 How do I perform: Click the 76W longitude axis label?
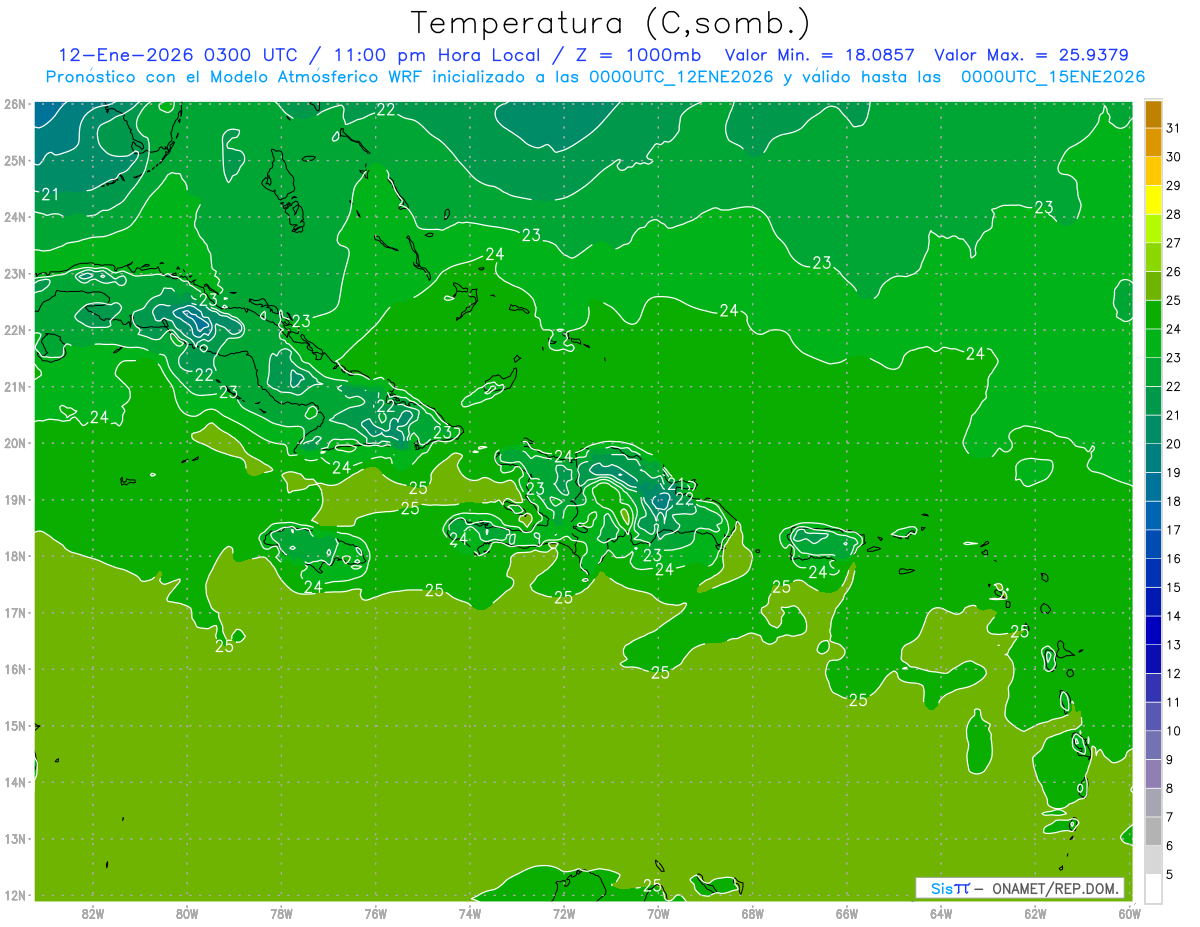point(376,914)
